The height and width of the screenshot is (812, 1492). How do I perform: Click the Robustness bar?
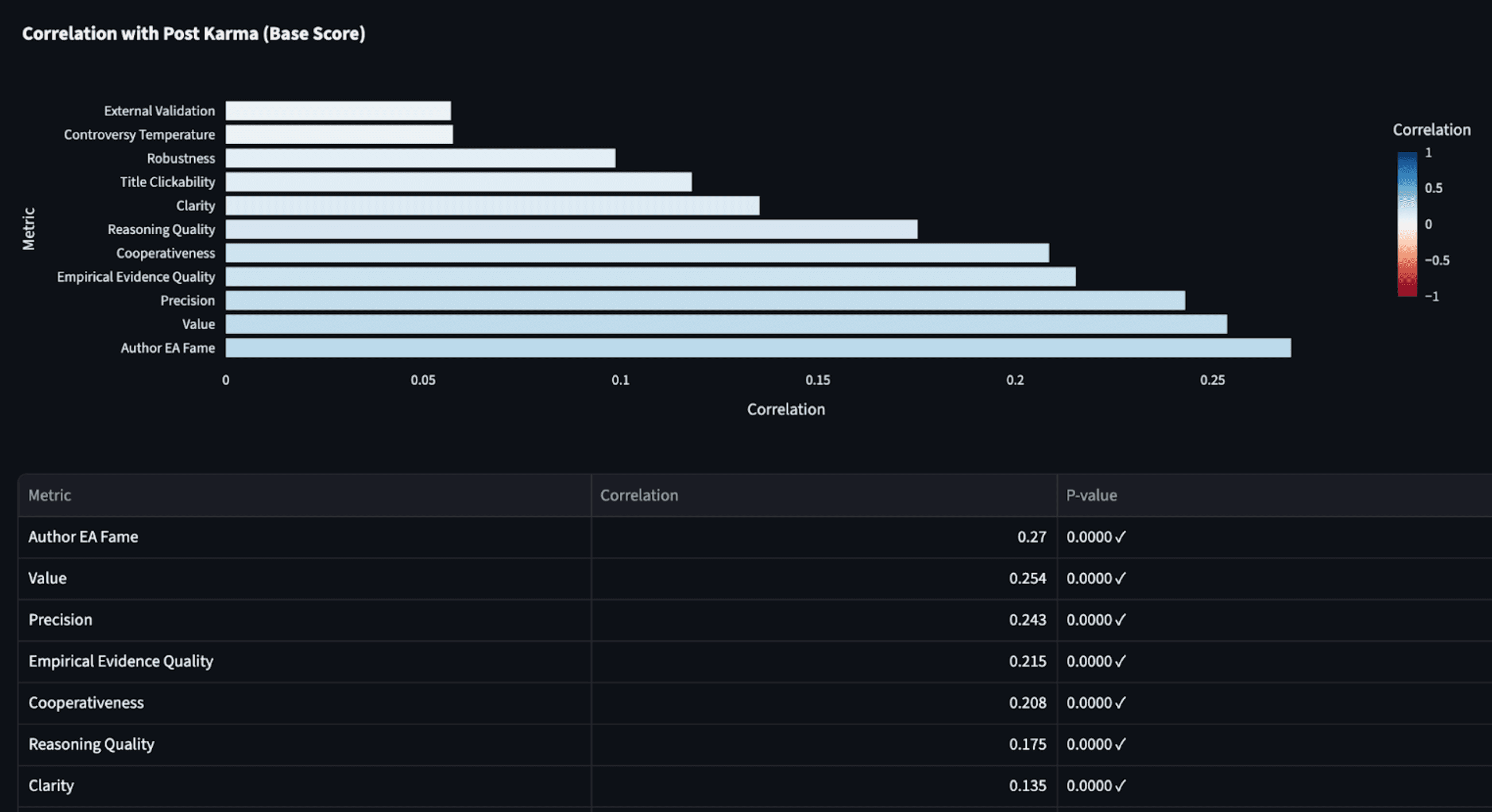(420, 158)
